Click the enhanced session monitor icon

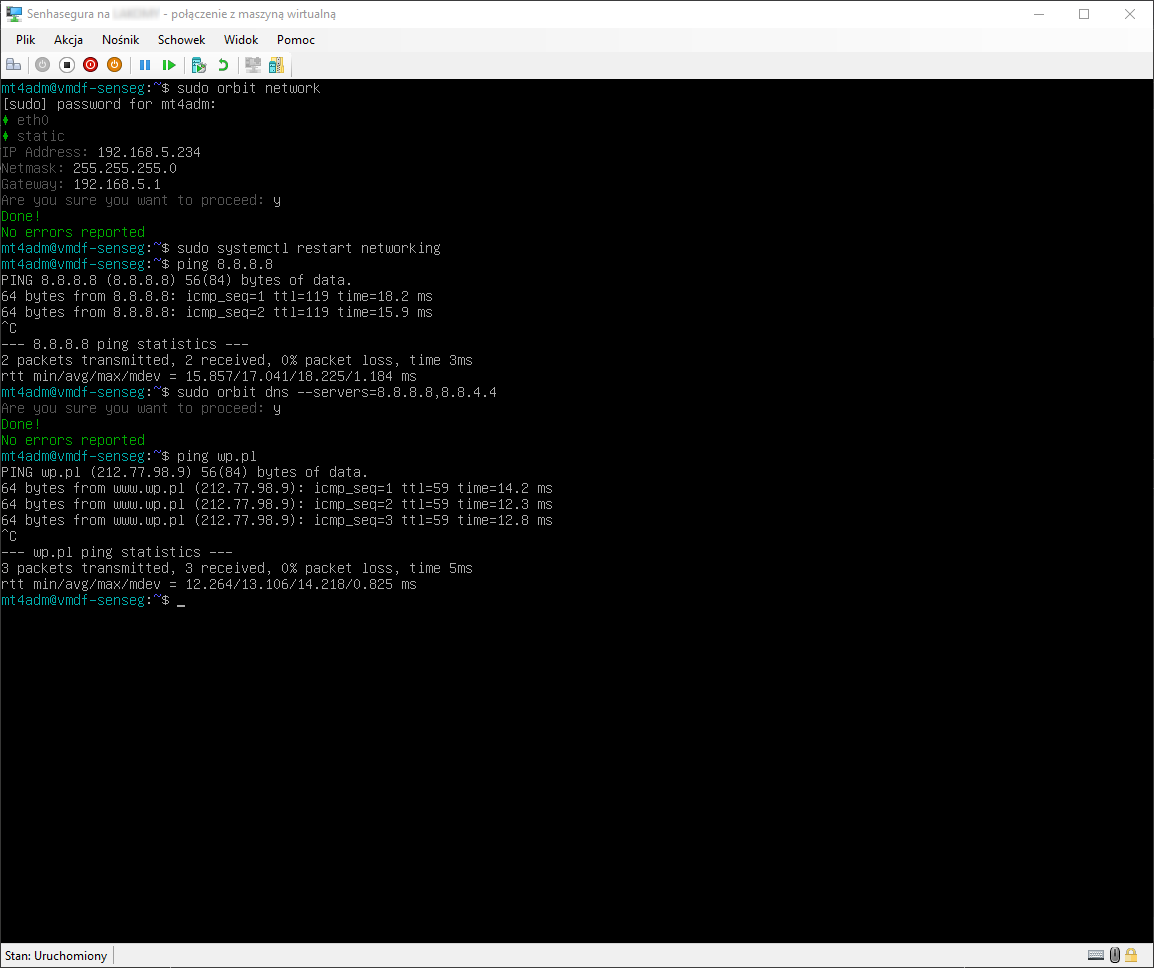tap(253, 65)
